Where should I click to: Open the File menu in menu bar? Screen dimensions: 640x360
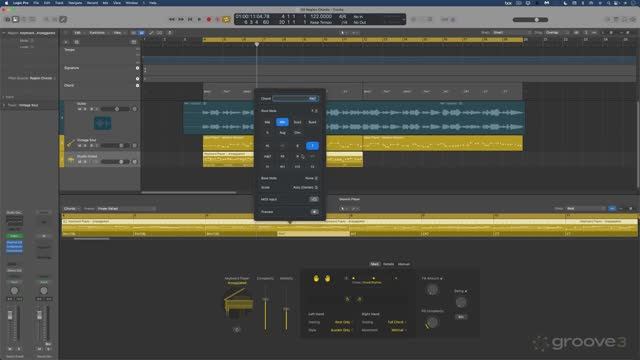[36, 3]
